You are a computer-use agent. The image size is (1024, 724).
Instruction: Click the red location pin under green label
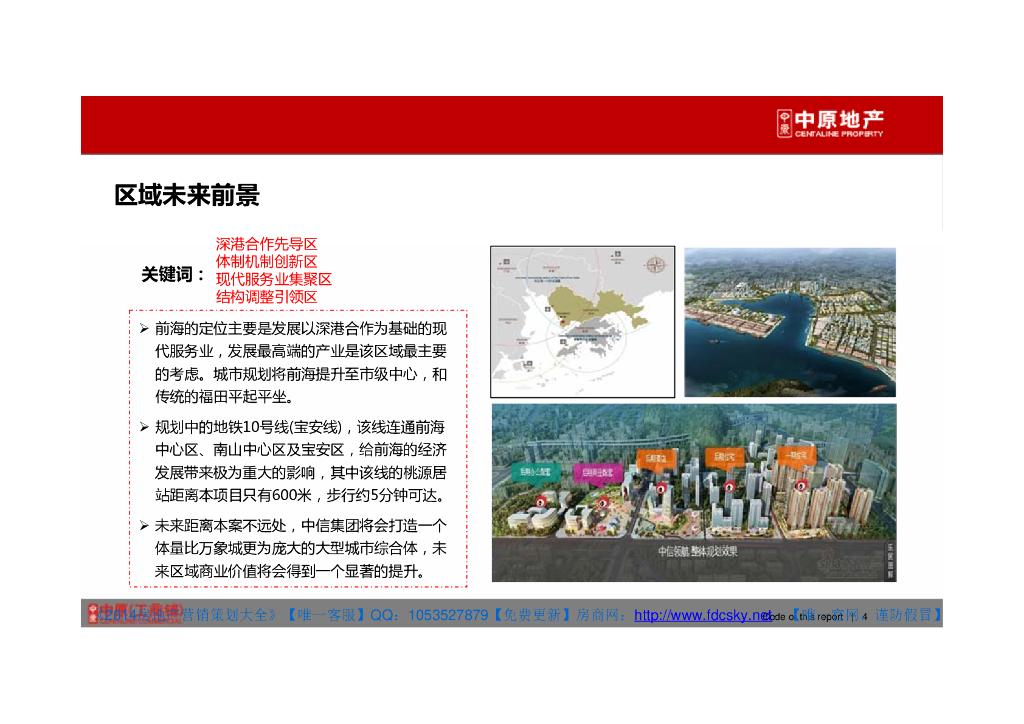[541, 501]
